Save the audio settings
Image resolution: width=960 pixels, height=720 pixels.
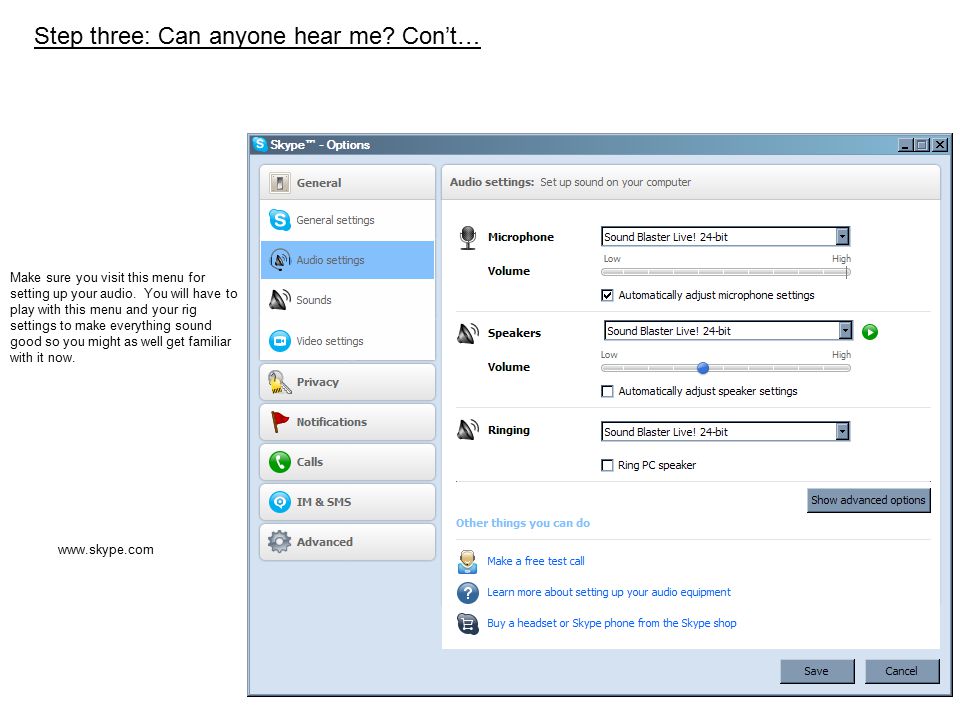tap(817, 671)
